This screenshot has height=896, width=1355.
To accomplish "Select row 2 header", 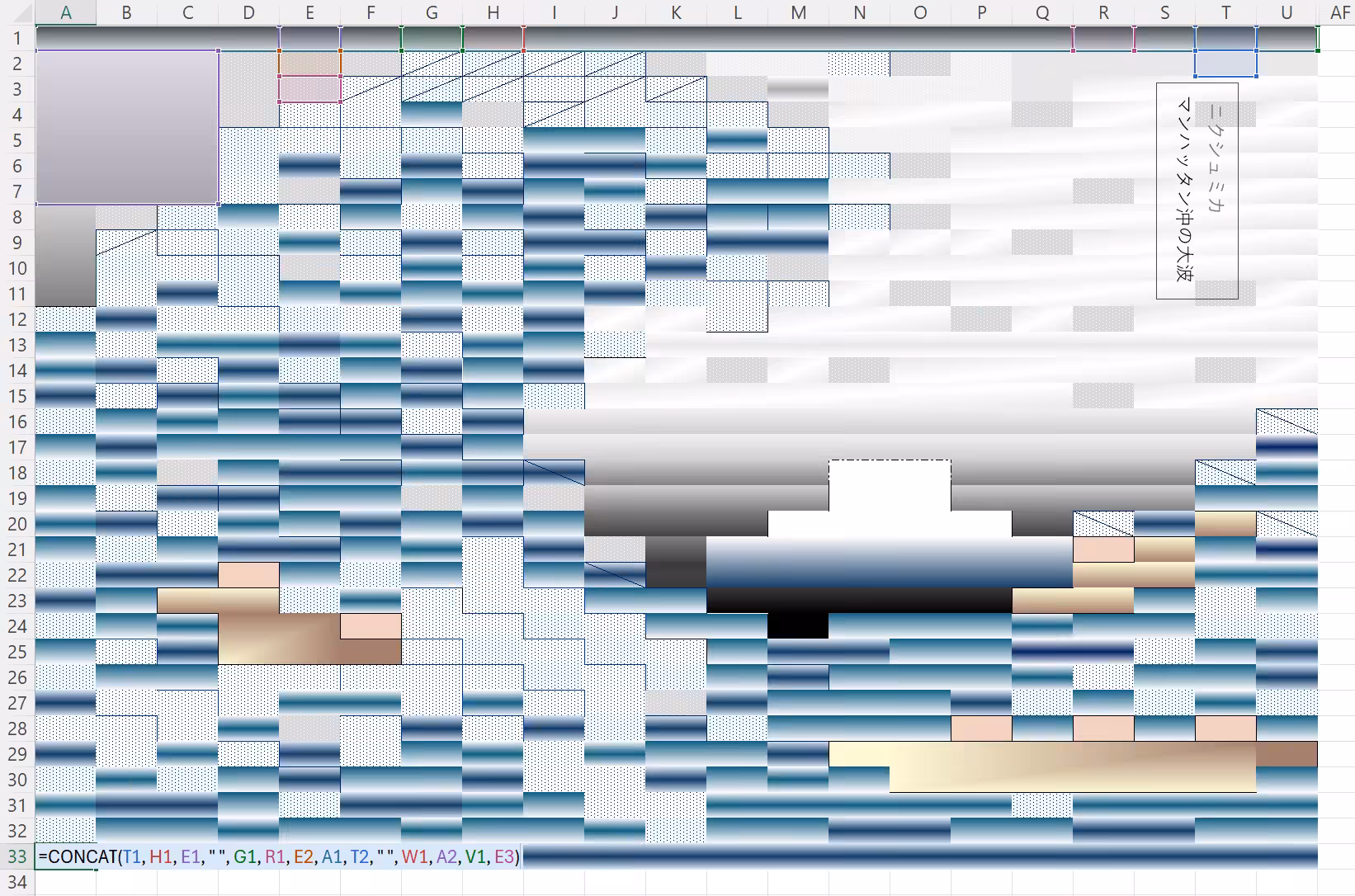I will pyautogui.click(x=17, y=64).
